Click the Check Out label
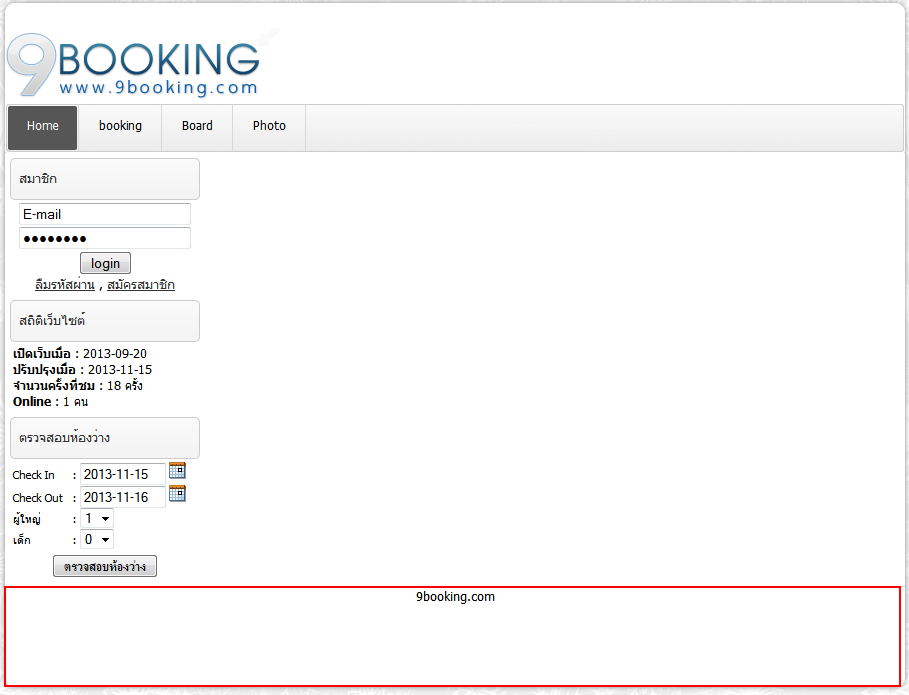 38,498
